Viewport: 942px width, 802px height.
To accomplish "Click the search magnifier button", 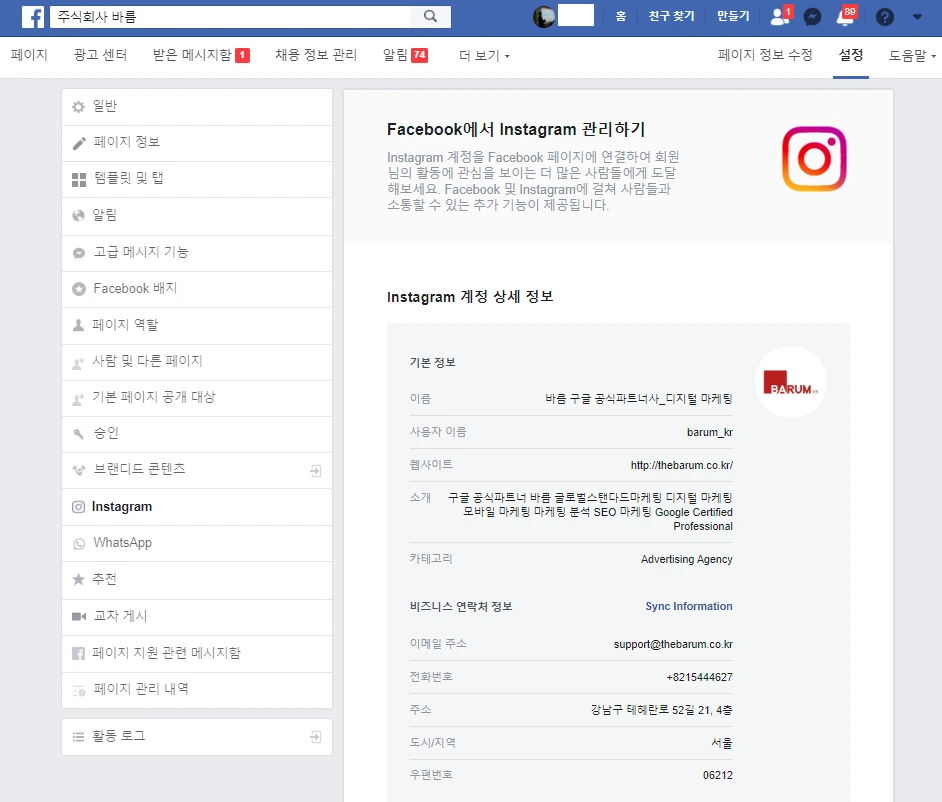I will click(430, 16).
